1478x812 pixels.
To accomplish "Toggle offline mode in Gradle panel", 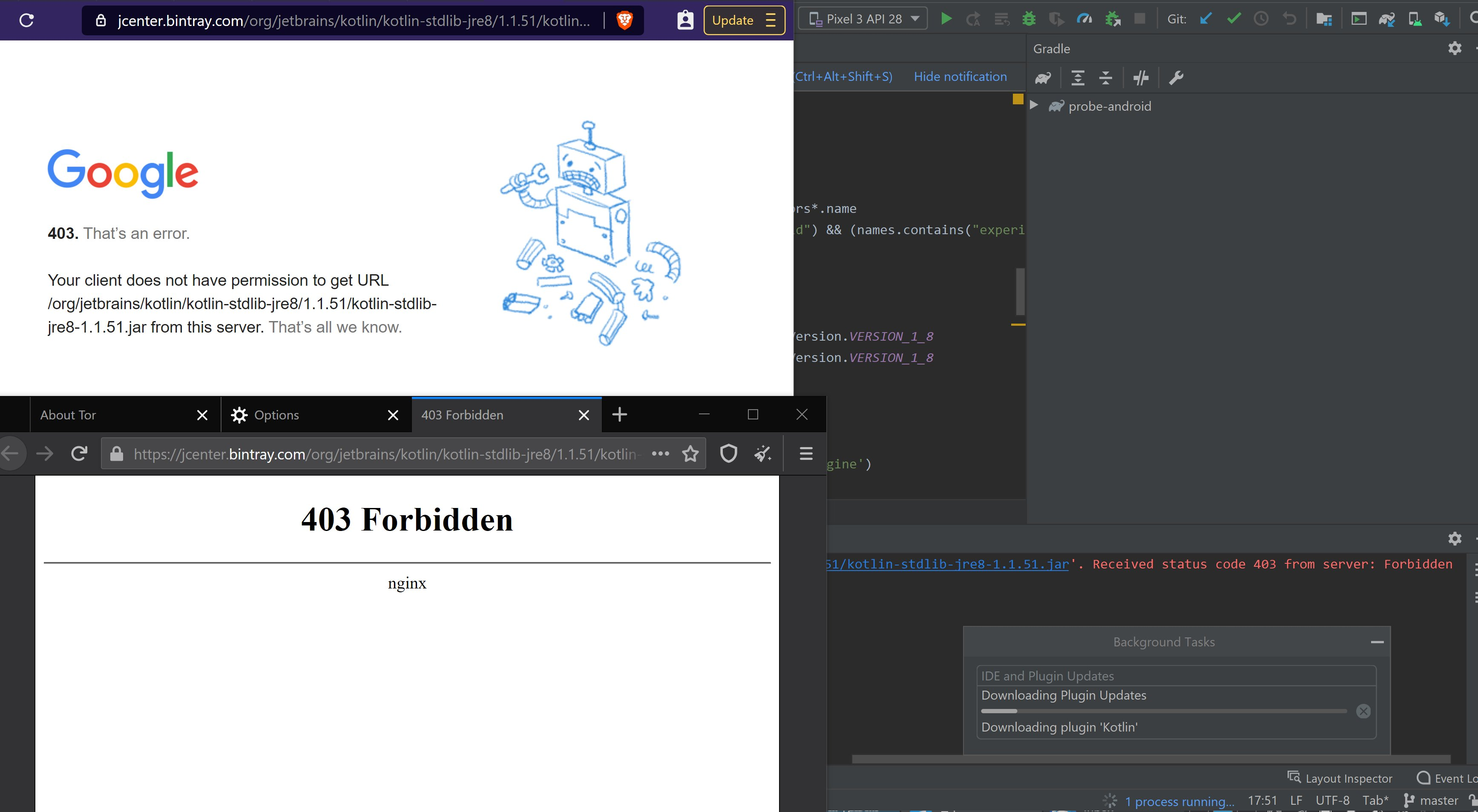I will [x=1141, y=78].
